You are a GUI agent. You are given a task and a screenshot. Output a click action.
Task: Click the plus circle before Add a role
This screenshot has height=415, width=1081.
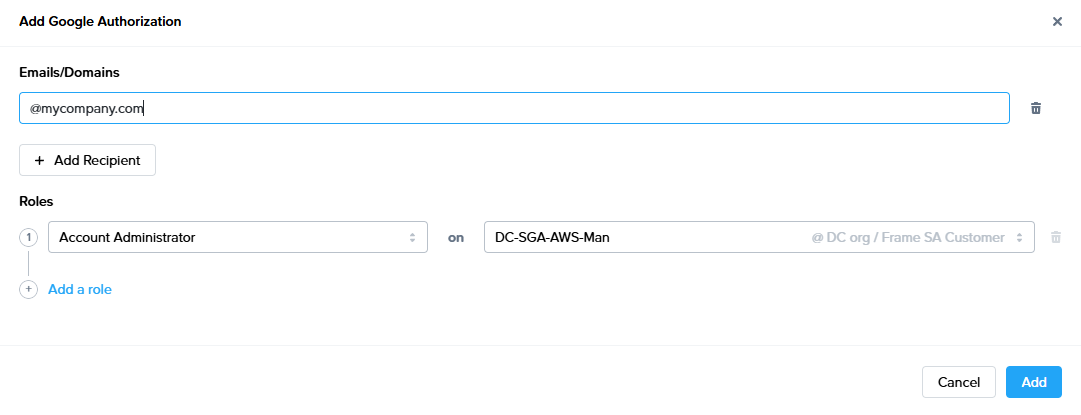tap(28, 289)
